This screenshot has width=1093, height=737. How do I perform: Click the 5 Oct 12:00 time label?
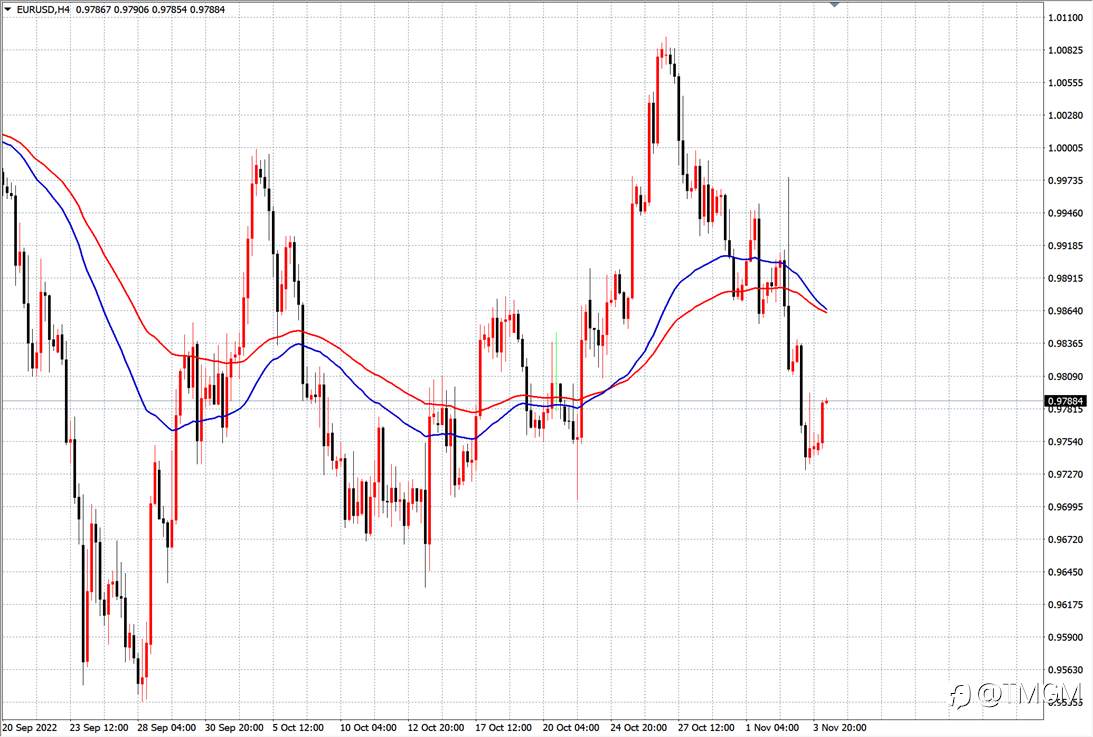pos(298,728)
